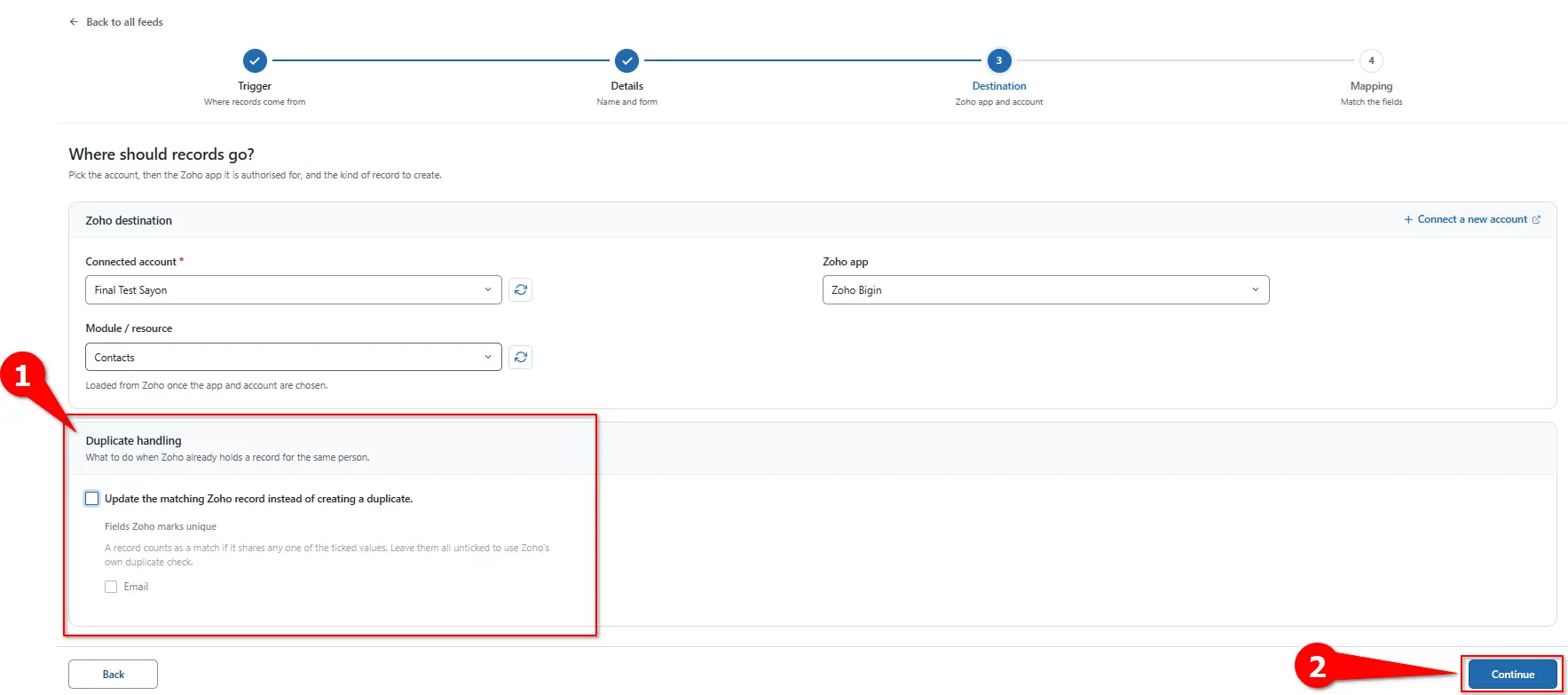
Task: Refresh the Connected account list
Action: tap(521, 290)
